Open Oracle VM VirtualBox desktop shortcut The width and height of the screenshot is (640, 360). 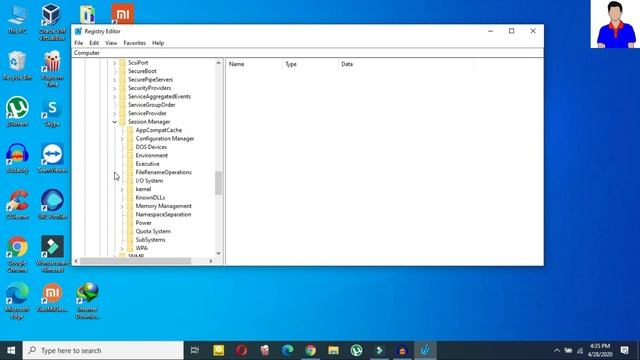[x=52, y=22]
